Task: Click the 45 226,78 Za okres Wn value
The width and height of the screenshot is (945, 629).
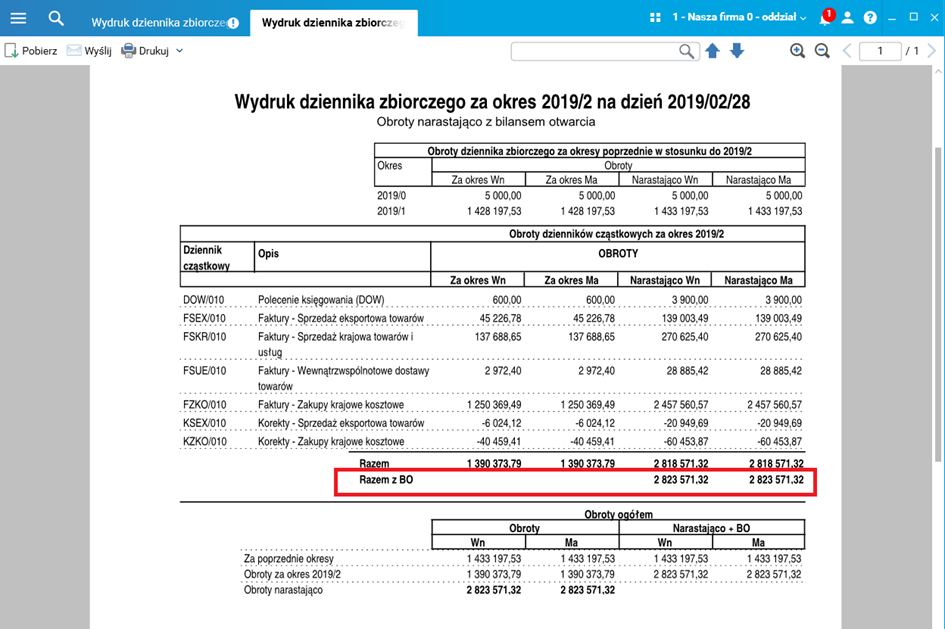Action: pos(500,318)
